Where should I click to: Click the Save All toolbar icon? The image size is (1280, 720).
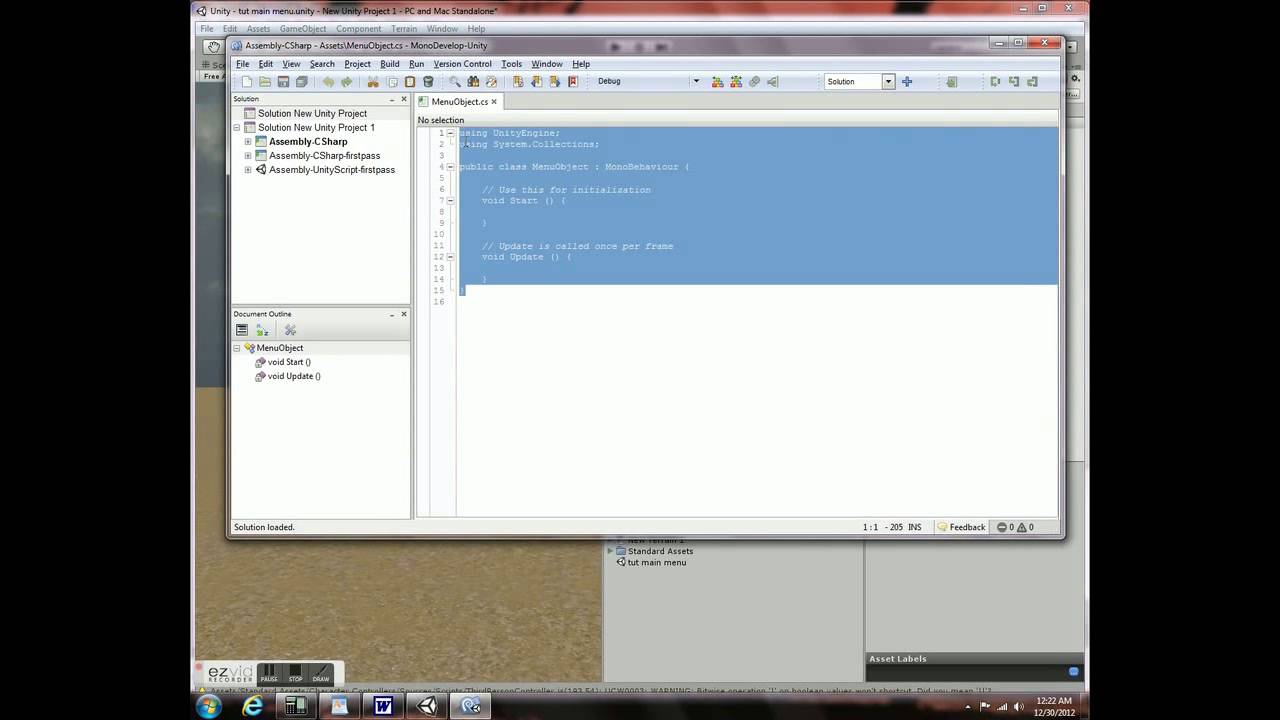(302, 82)
